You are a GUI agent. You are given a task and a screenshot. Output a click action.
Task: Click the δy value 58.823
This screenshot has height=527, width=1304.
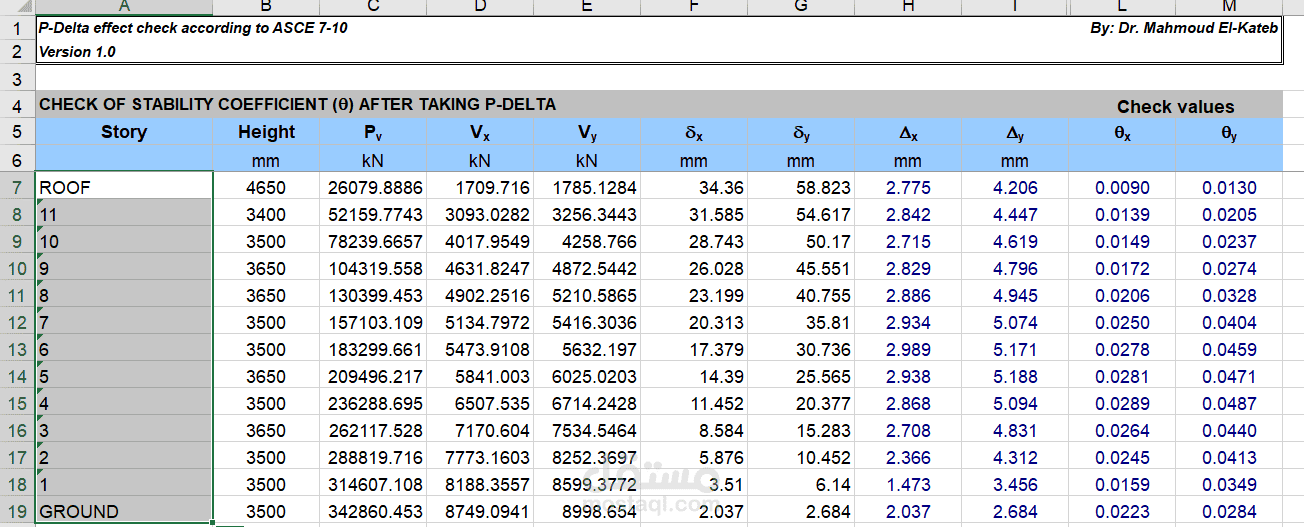(x=801, y=187)
